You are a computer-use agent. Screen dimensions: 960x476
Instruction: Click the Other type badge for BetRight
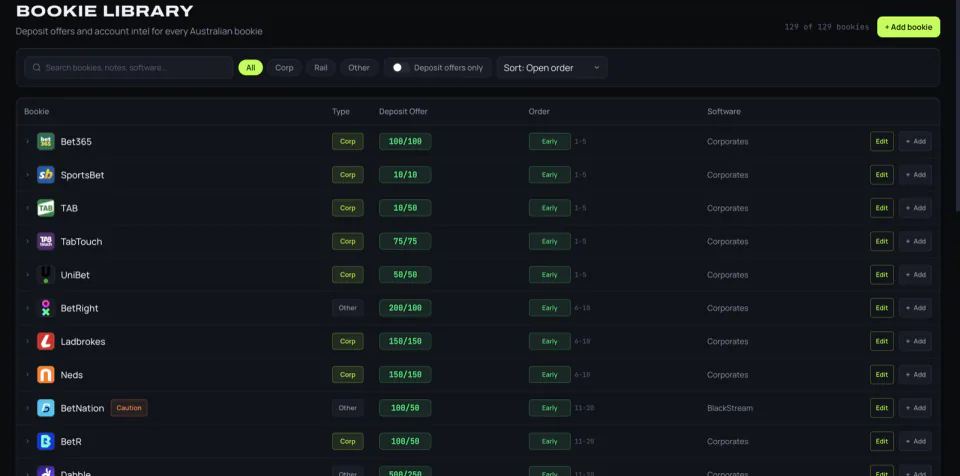click(x=348, y=308)
